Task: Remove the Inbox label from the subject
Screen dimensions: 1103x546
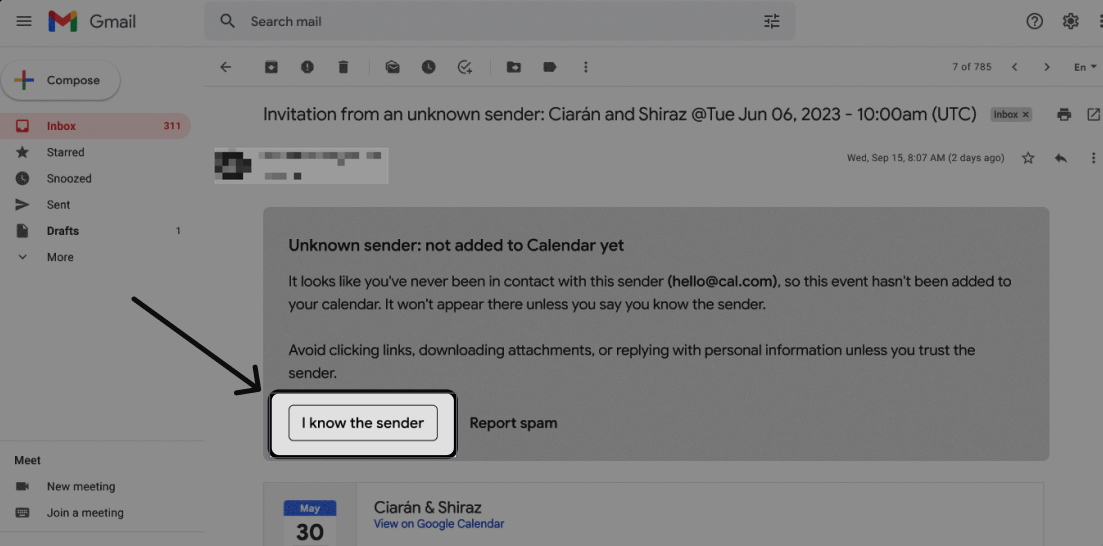Action: [1026, 114]
